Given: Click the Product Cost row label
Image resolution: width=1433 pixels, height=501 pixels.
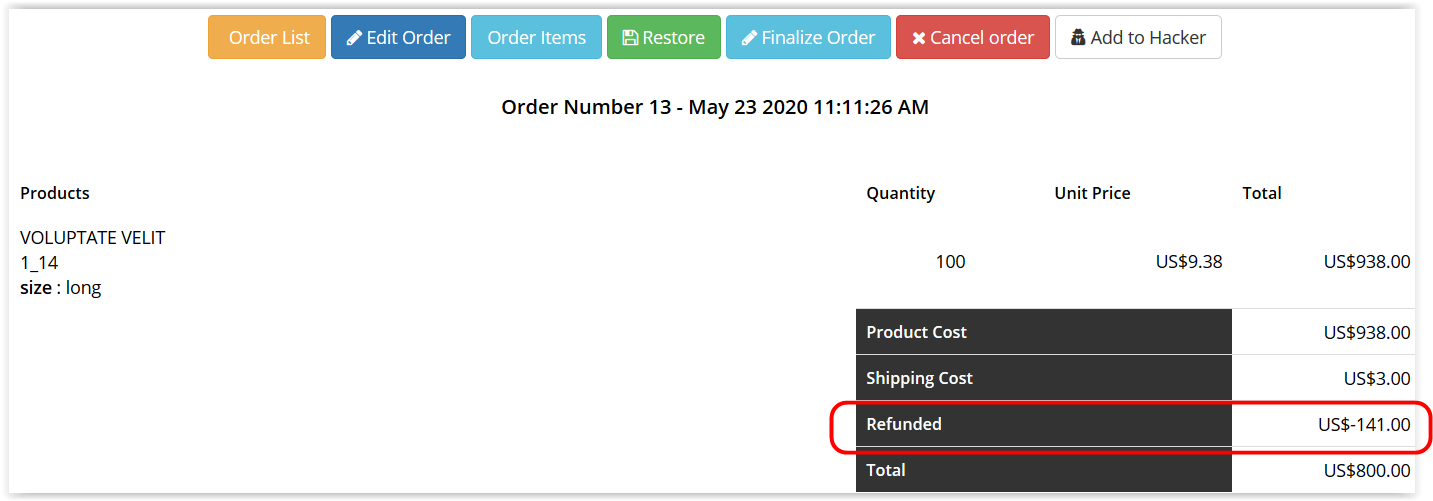Looking at the screenshot, I should (916, 332).
